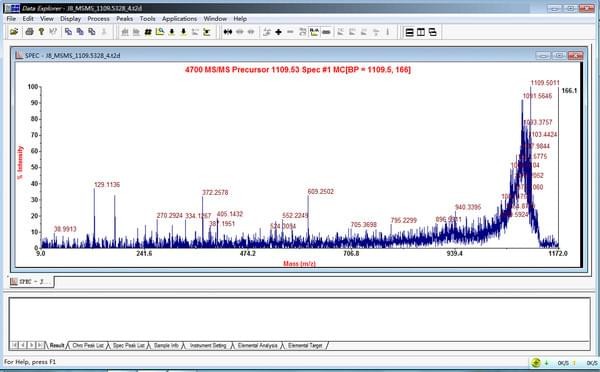Click the open file folder icon
The image size is (600, 372).
14,32
